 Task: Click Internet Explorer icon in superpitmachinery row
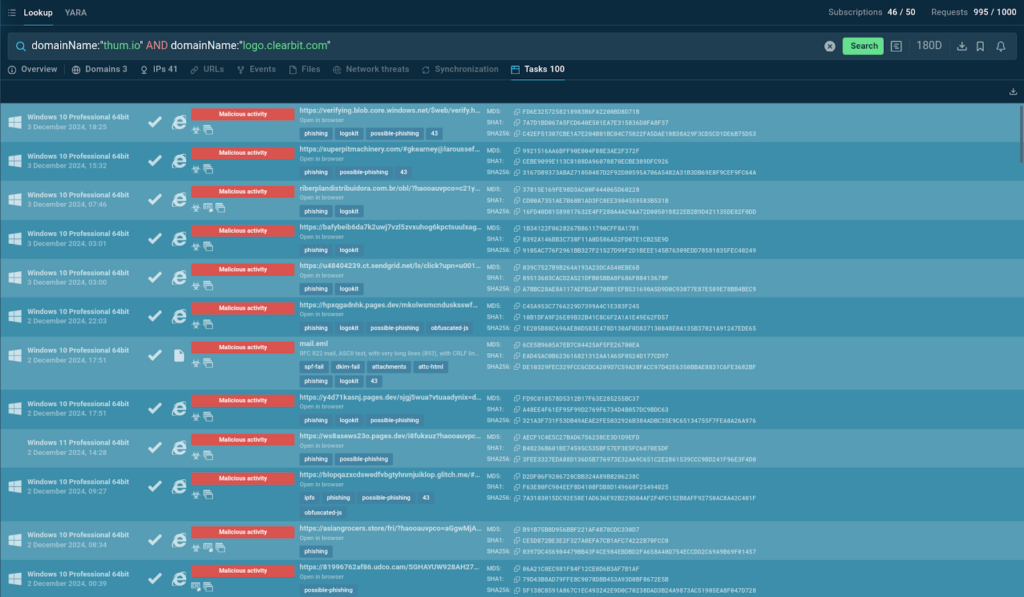[179, 160]
